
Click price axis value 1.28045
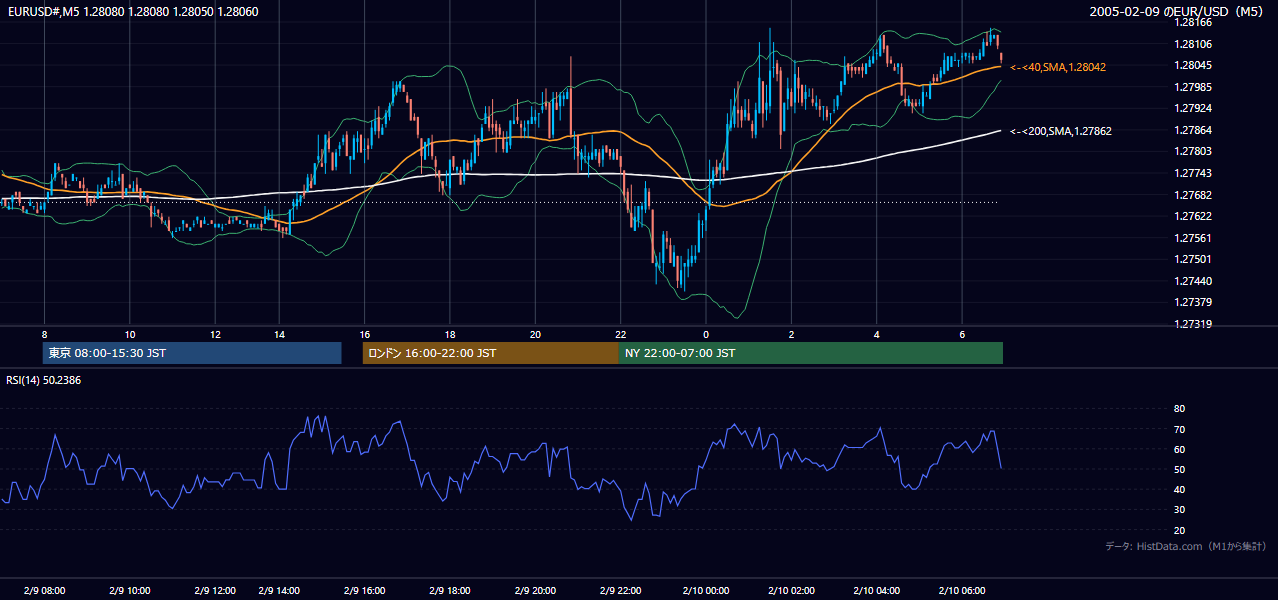point(1192,65)
